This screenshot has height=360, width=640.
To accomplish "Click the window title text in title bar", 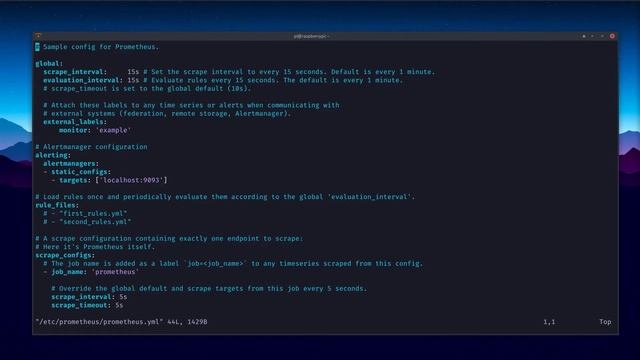I will pyautogui.click(x=311, y=36).
